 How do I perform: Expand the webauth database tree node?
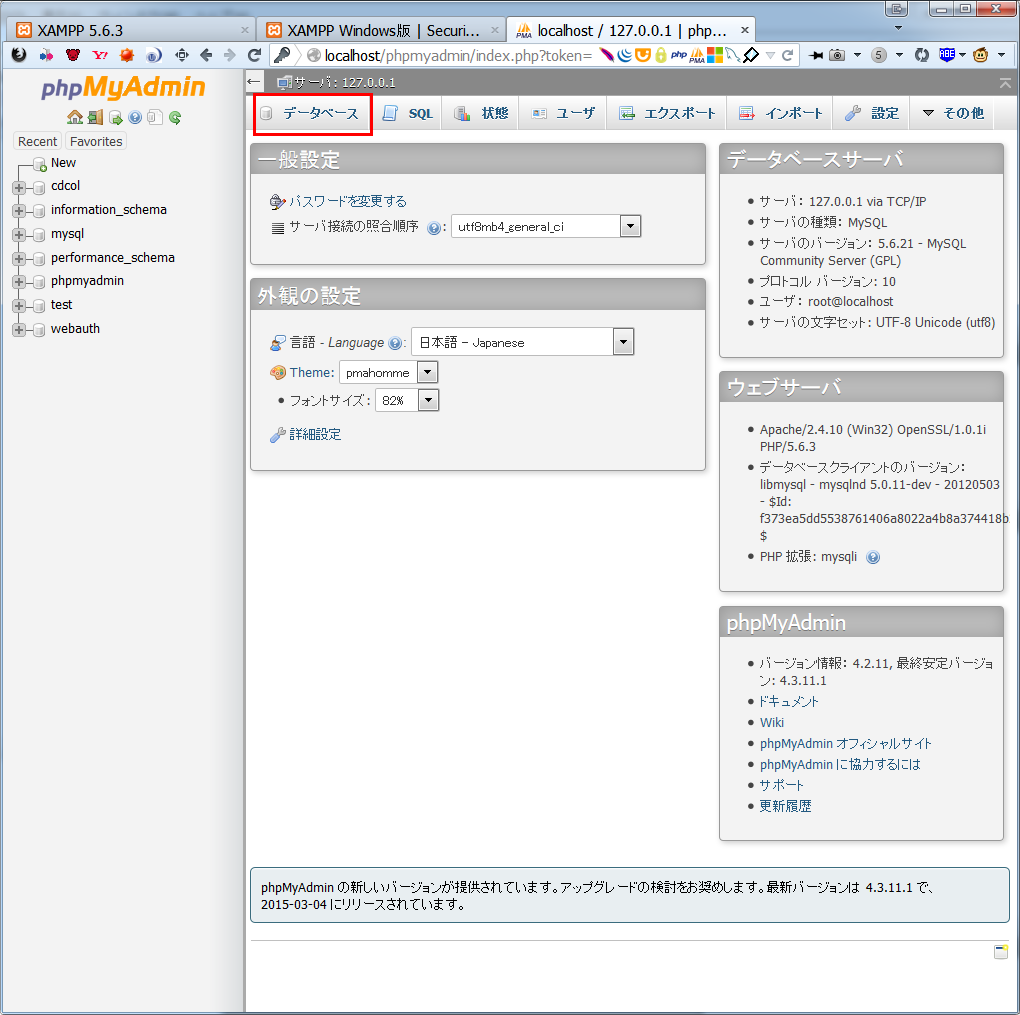(x=19, y=330)
